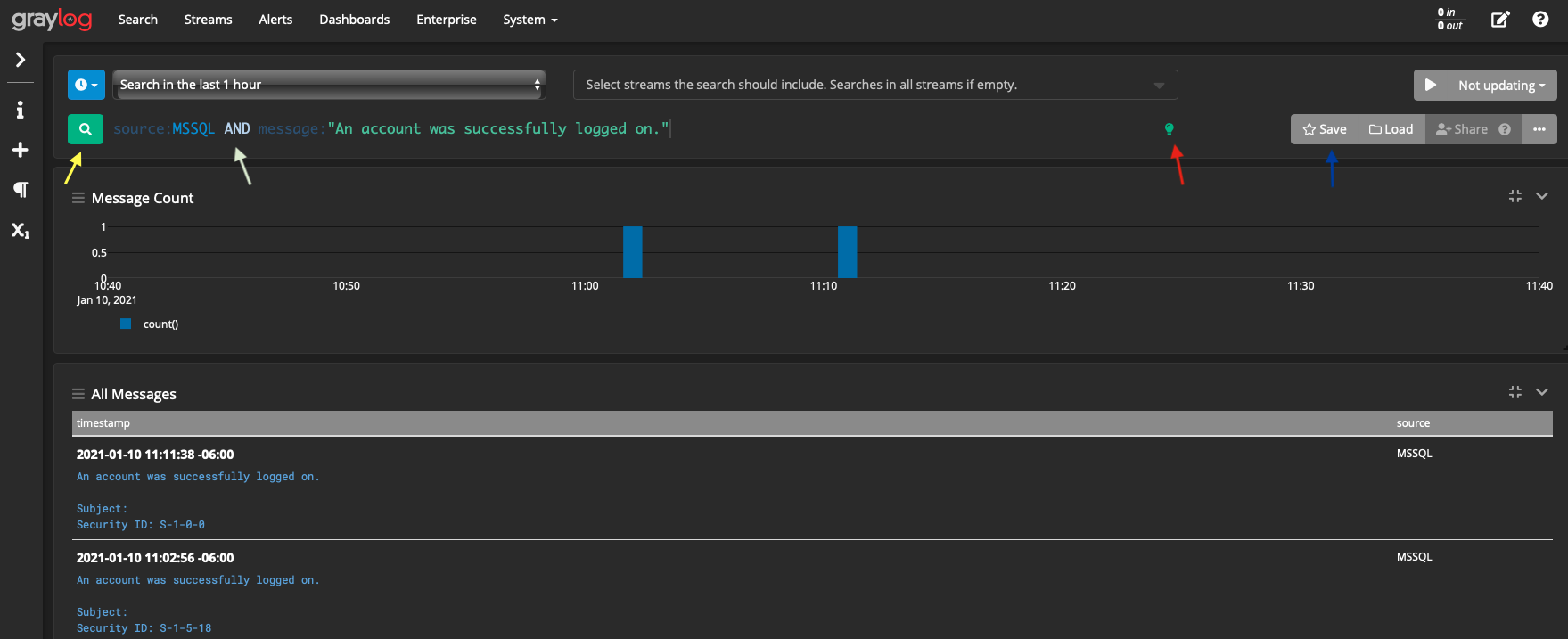Open the streams filter dropdown
The width and height of the screenshot is (1568, 639).
[875, 85]
